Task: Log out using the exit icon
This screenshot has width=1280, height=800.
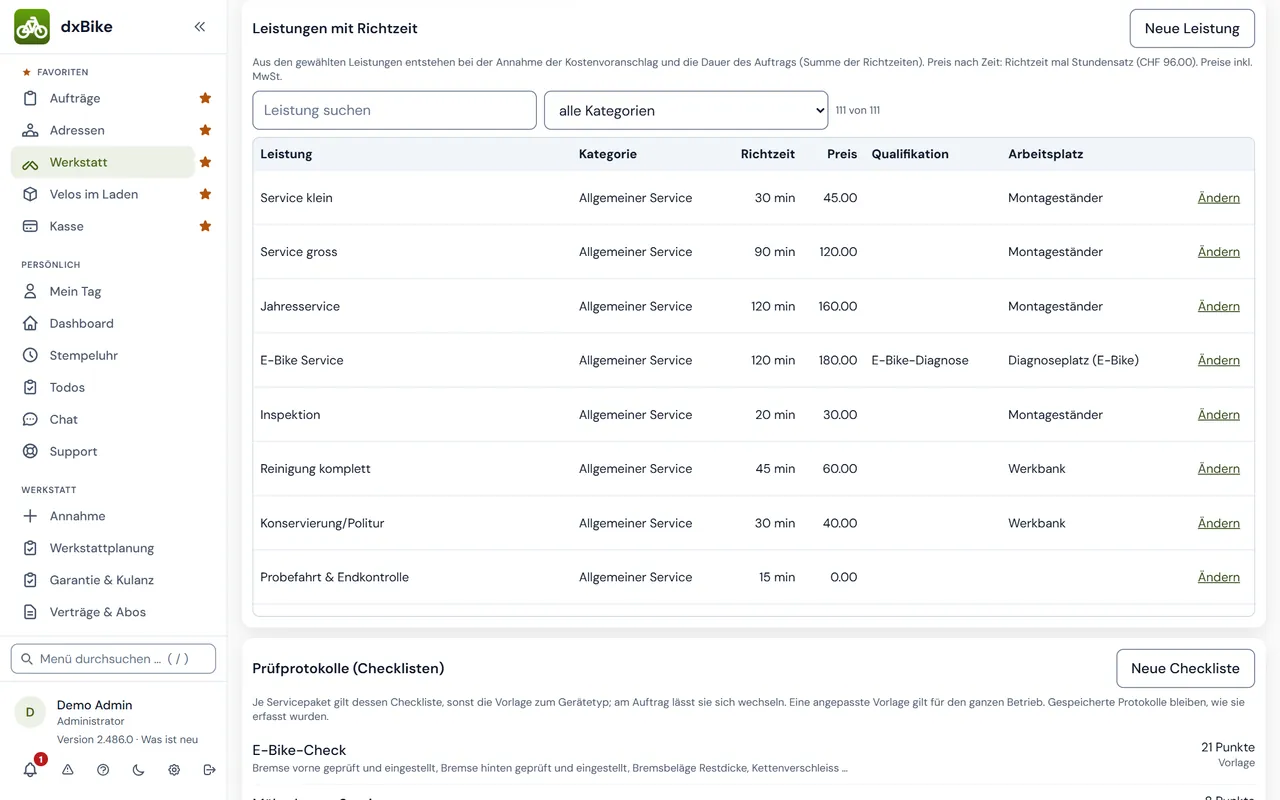Action: coord(209,770)
